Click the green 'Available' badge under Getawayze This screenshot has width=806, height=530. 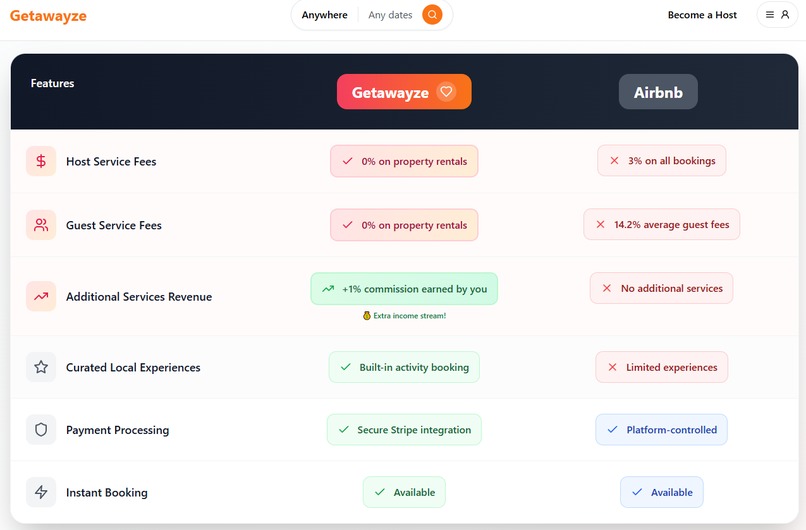coord(404,492)
